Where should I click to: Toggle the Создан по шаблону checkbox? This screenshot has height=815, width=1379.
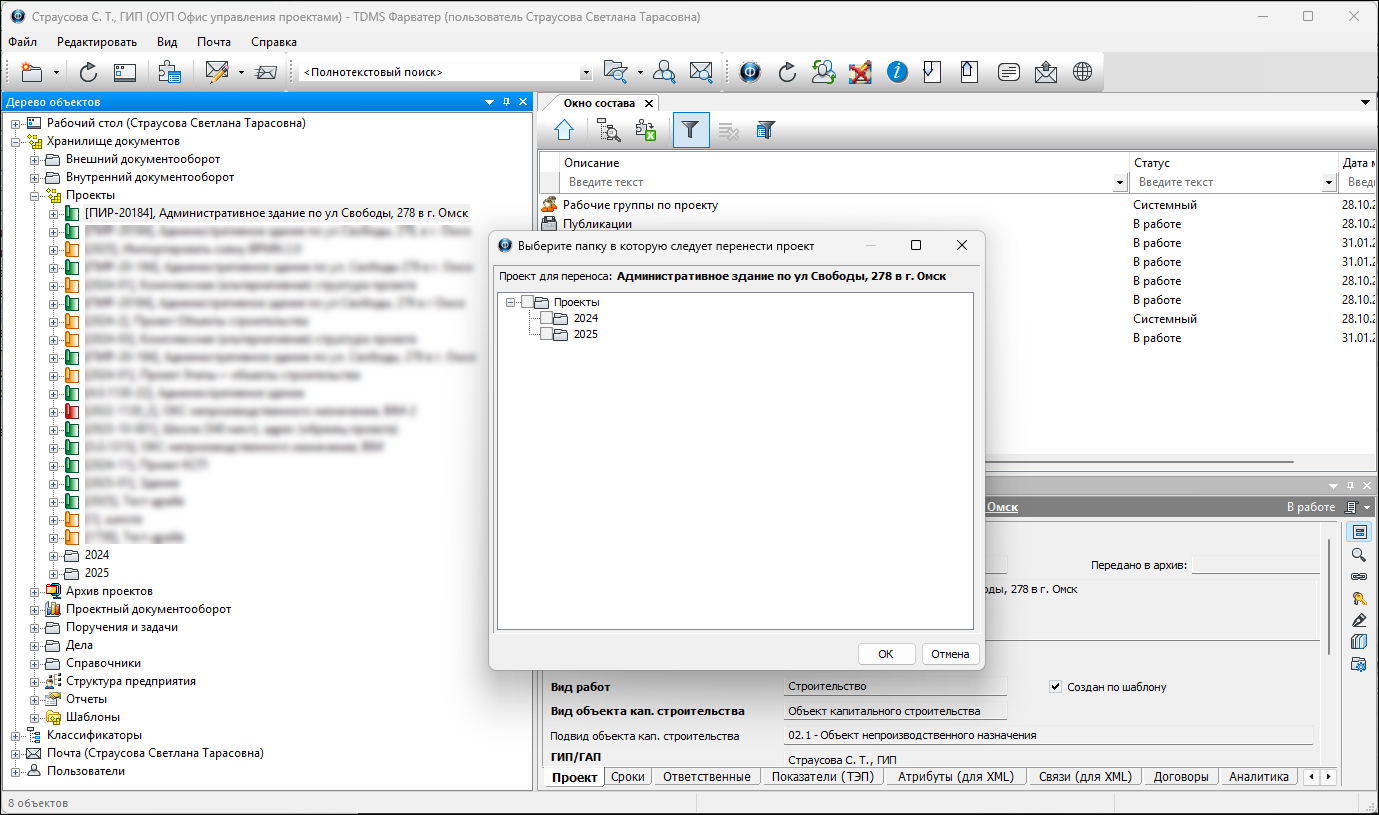pyautogui.click(x=1055, y=687)
